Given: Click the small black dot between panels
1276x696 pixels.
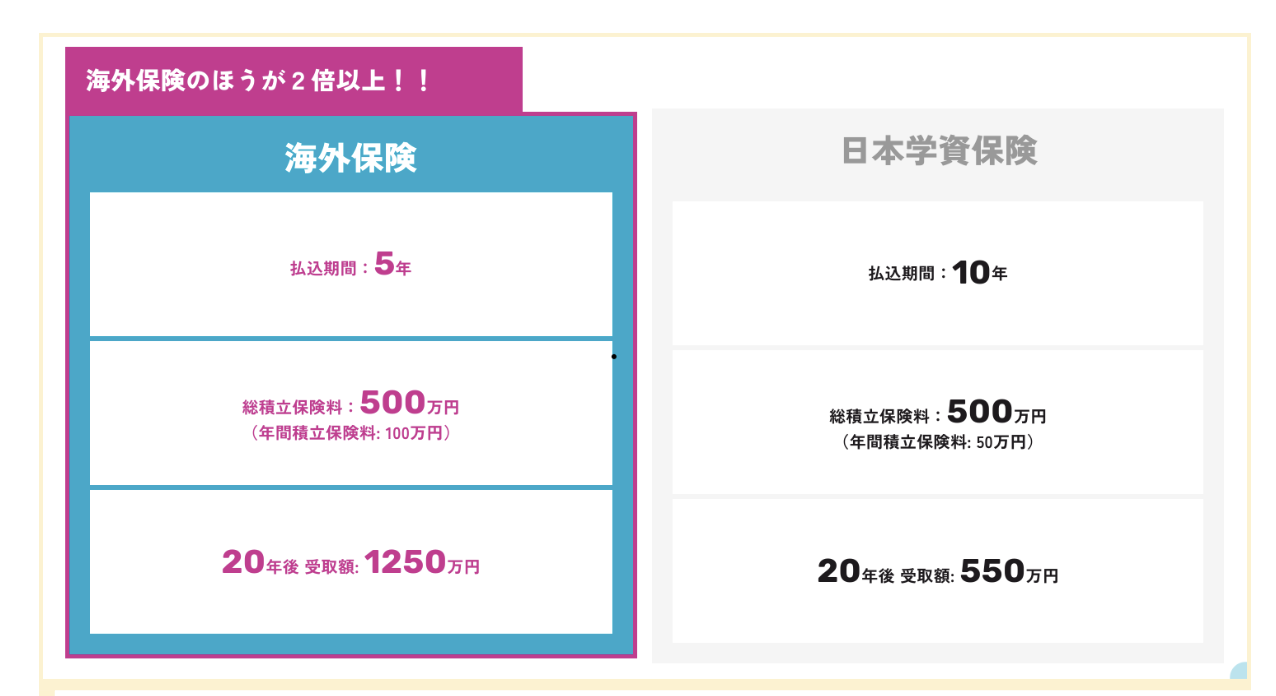Looking at the screenshot, I should tap(614, 356).
